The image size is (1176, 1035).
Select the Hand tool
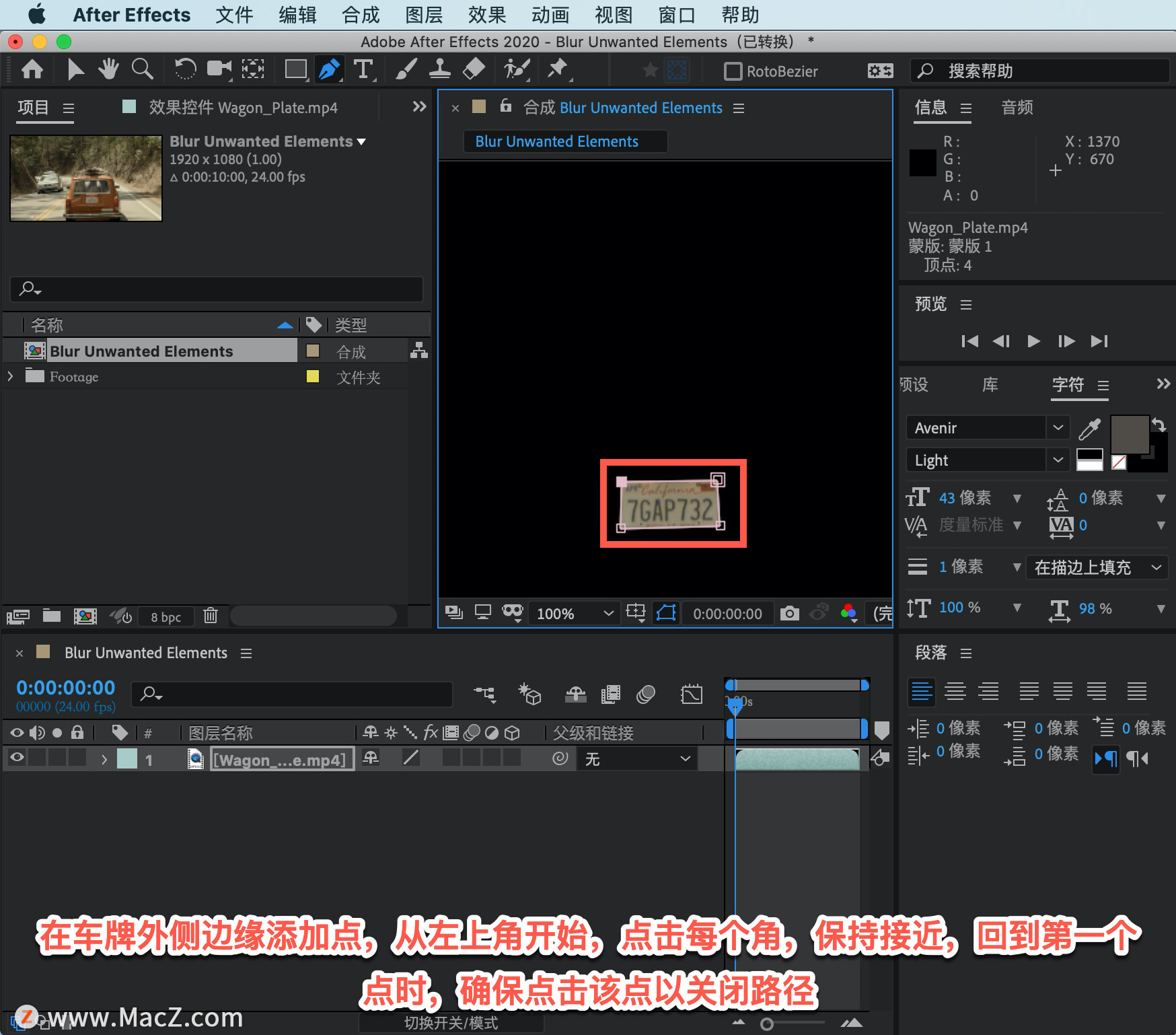108,69
